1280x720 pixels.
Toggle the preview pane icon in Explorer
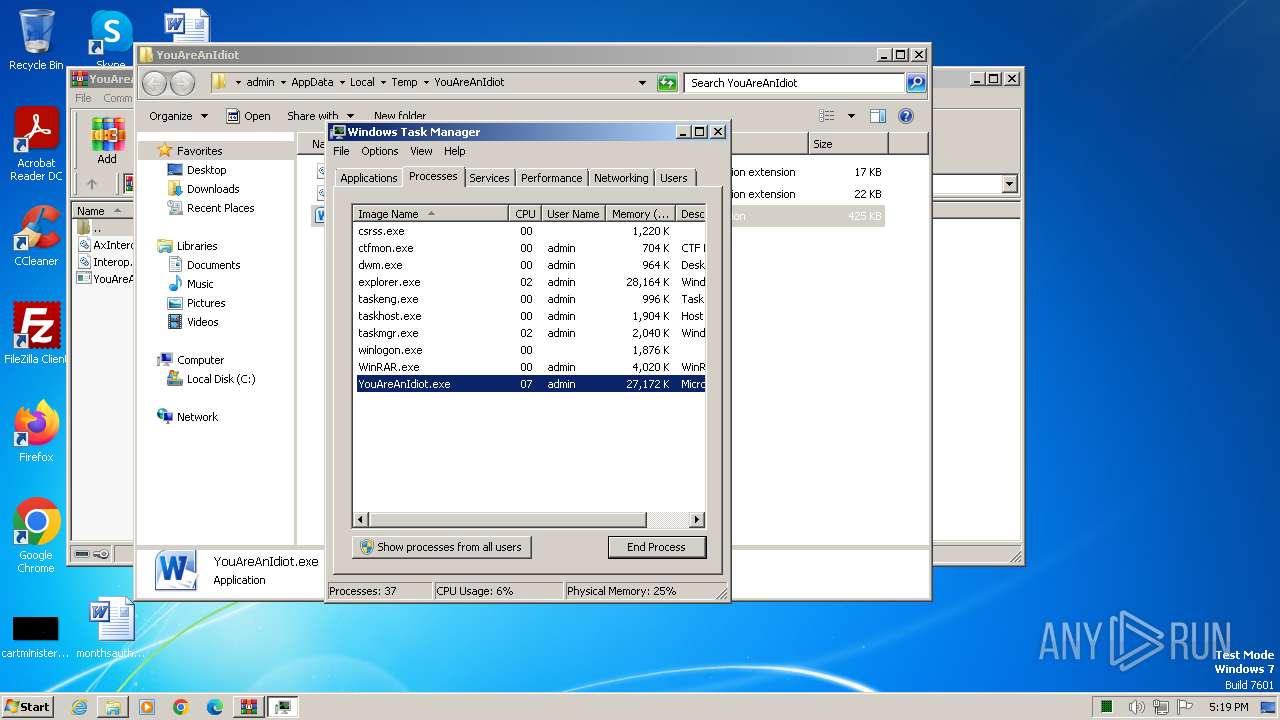877,116
